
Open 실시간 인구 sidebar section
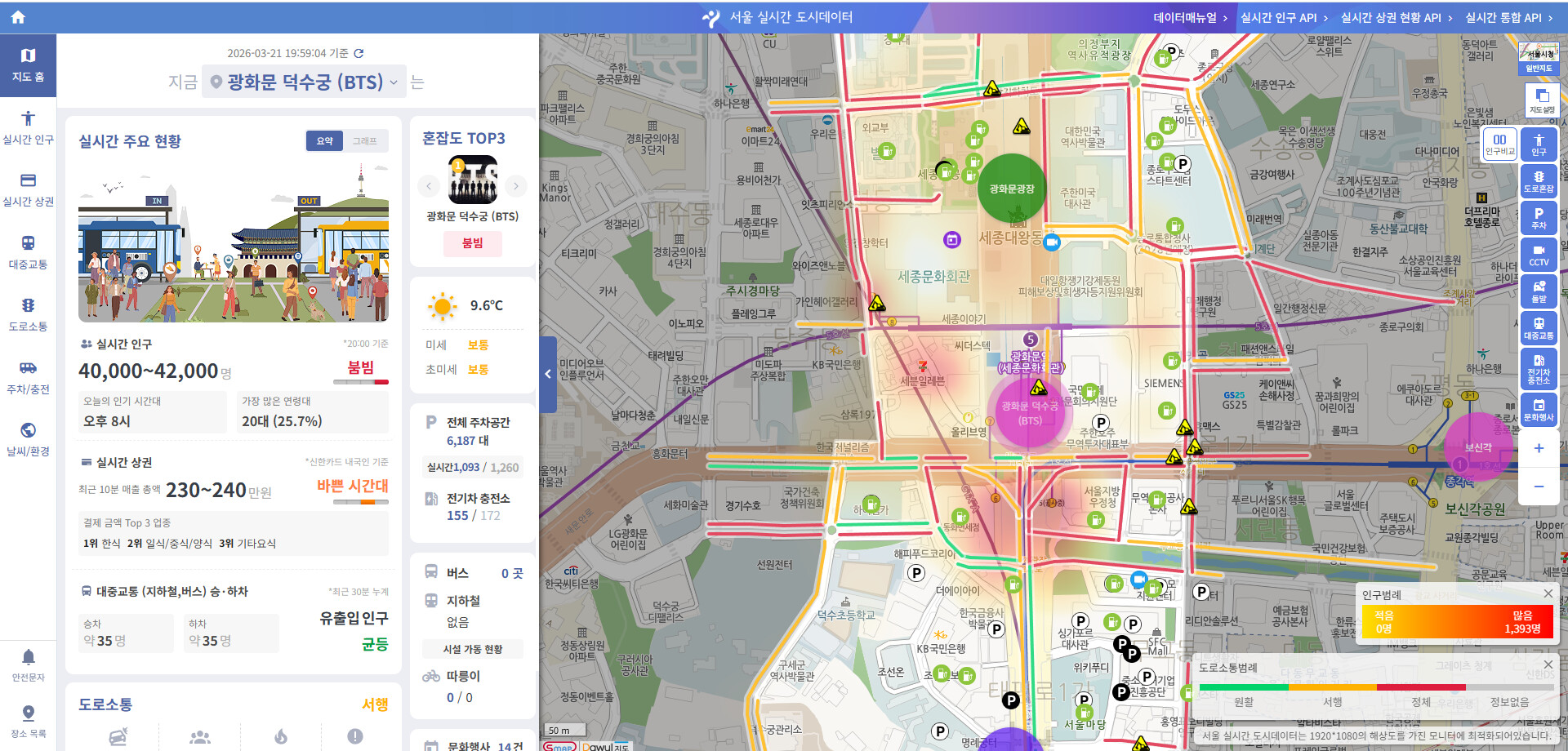tap(28, 128)
